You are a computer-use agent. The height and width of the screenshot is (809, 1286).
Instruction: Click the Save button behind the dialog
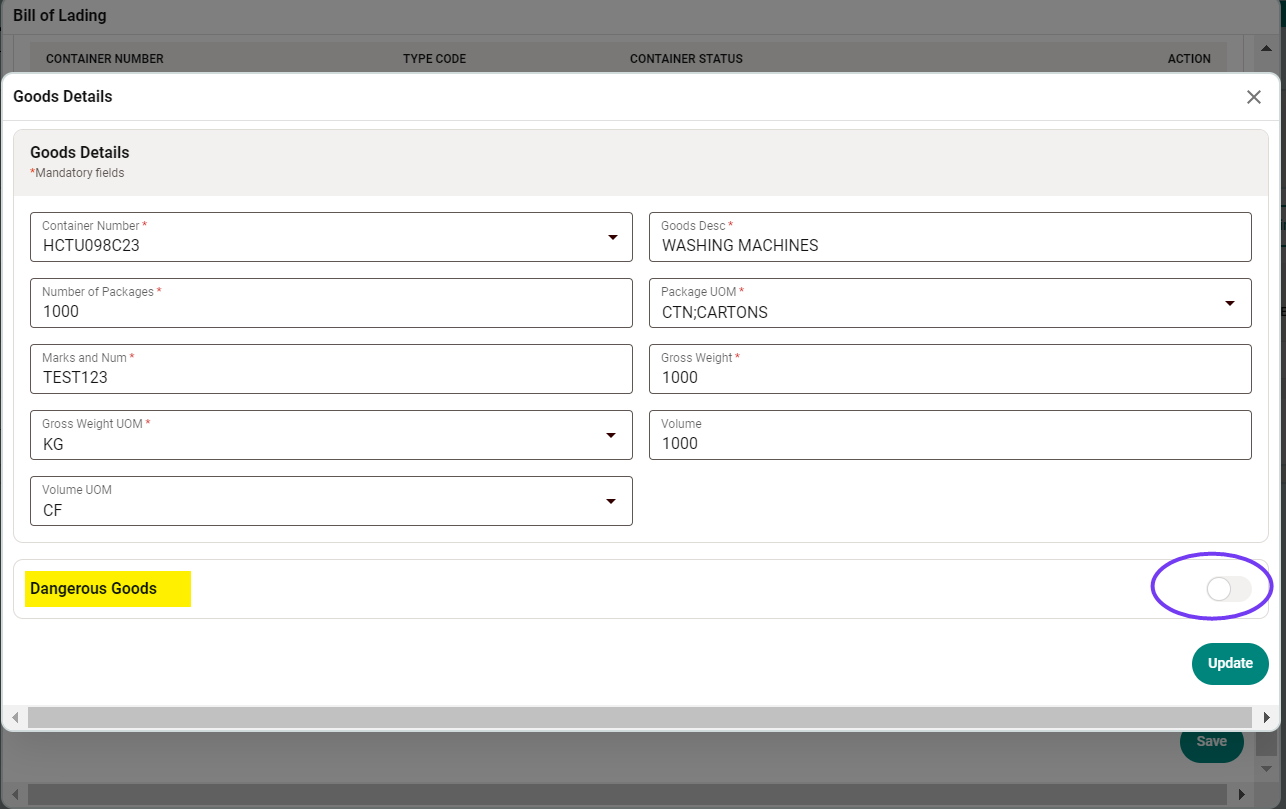point(1211,741)
